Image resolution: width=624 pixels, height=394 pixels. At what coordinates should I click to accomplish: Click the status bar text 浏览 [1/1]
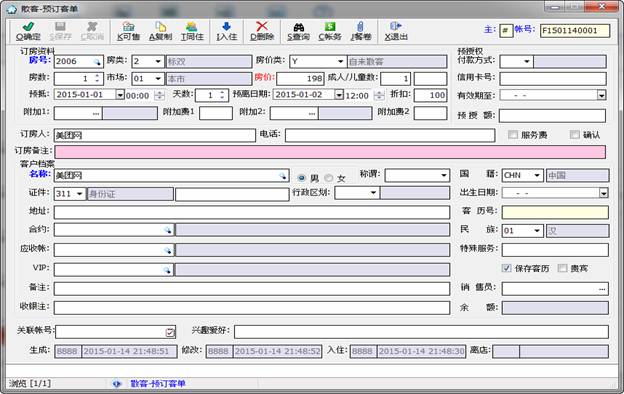click(30, 384)
